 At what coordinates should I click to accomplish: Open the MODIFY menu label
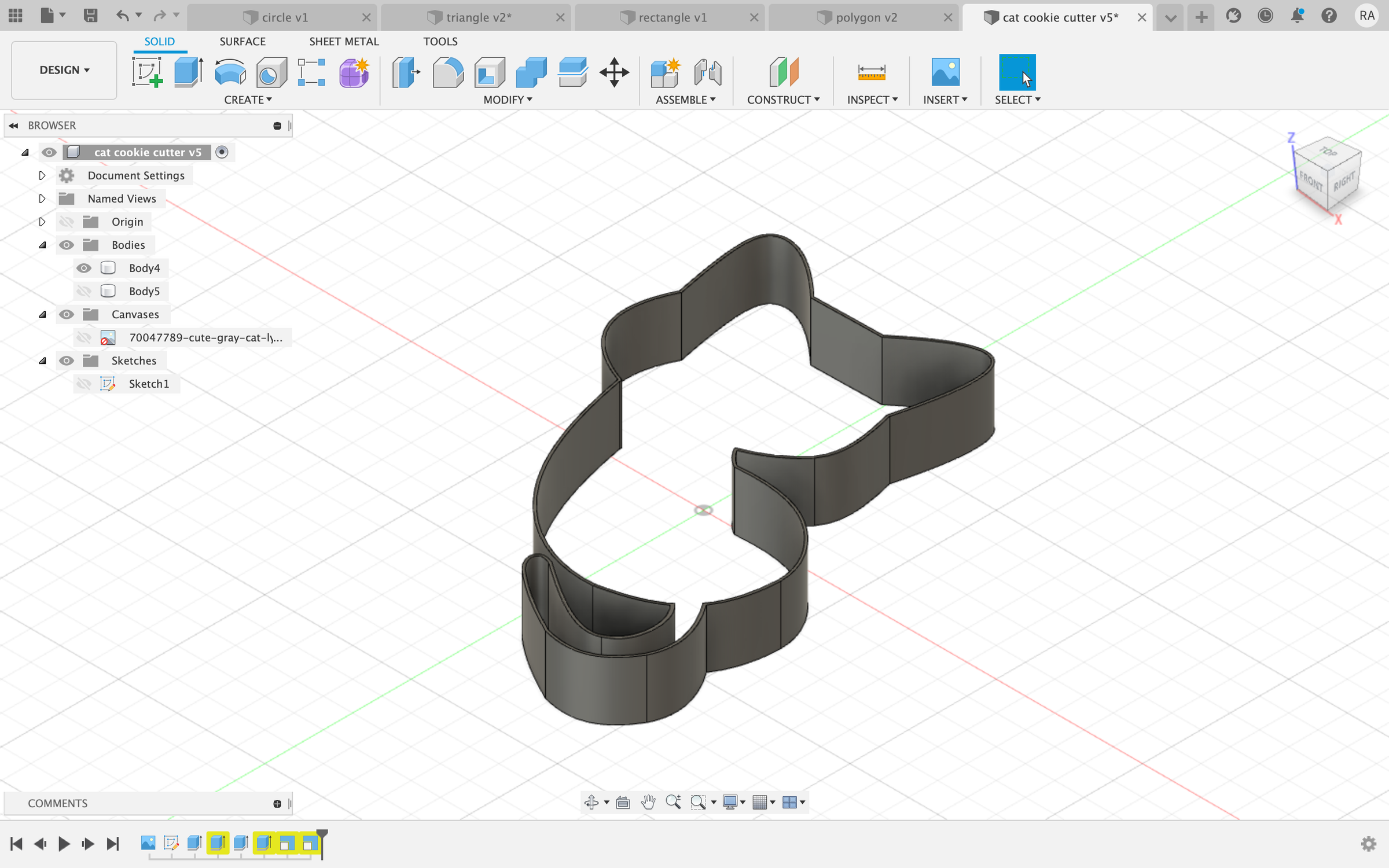pyautogui.click(x=508, y=100)
